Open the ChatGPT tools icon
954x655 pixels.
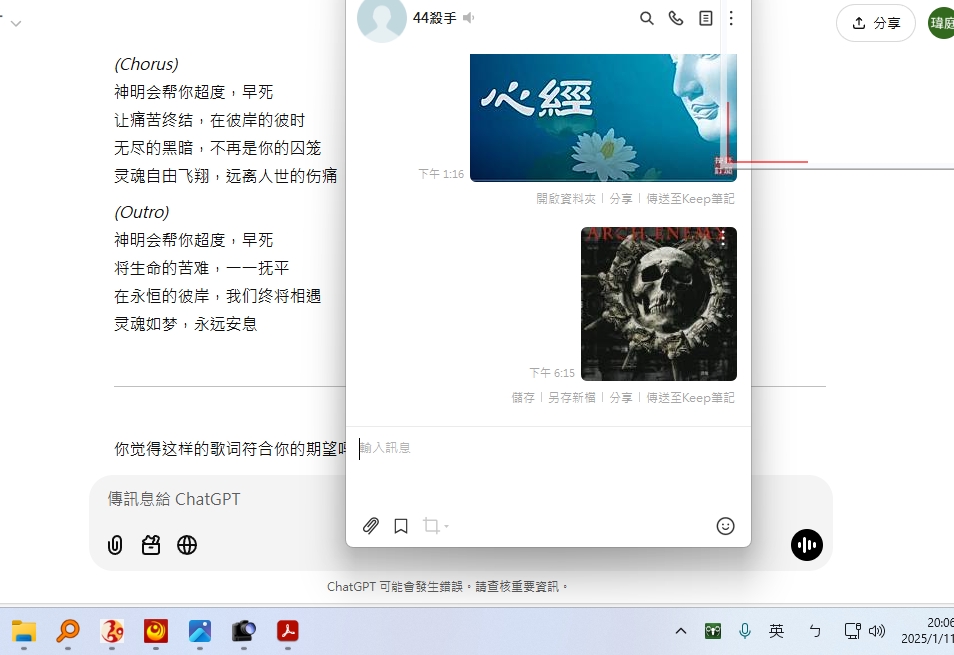click(151, 545)
